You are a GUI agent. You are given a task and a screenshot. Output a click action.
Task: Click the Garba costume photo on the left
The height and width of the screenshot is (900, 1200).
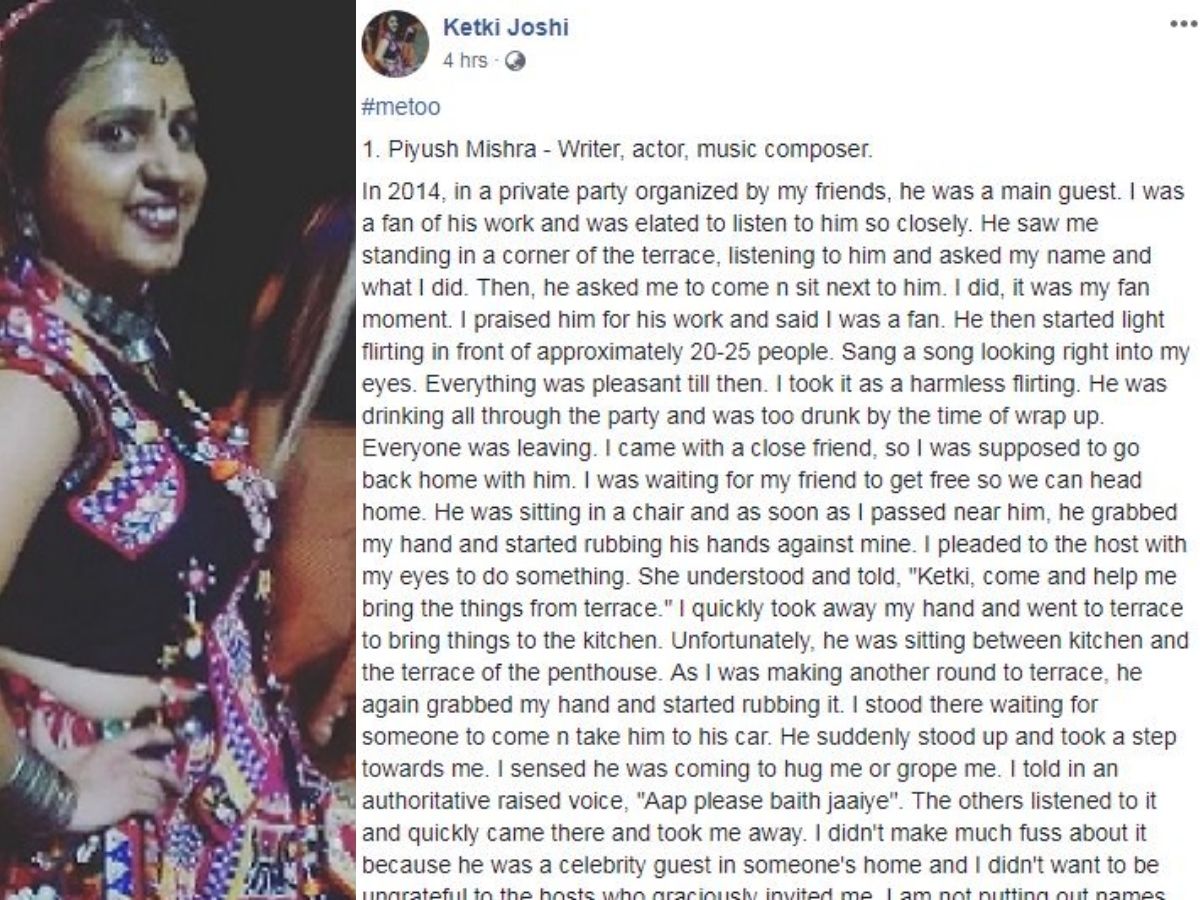click(x=180, y=450)
